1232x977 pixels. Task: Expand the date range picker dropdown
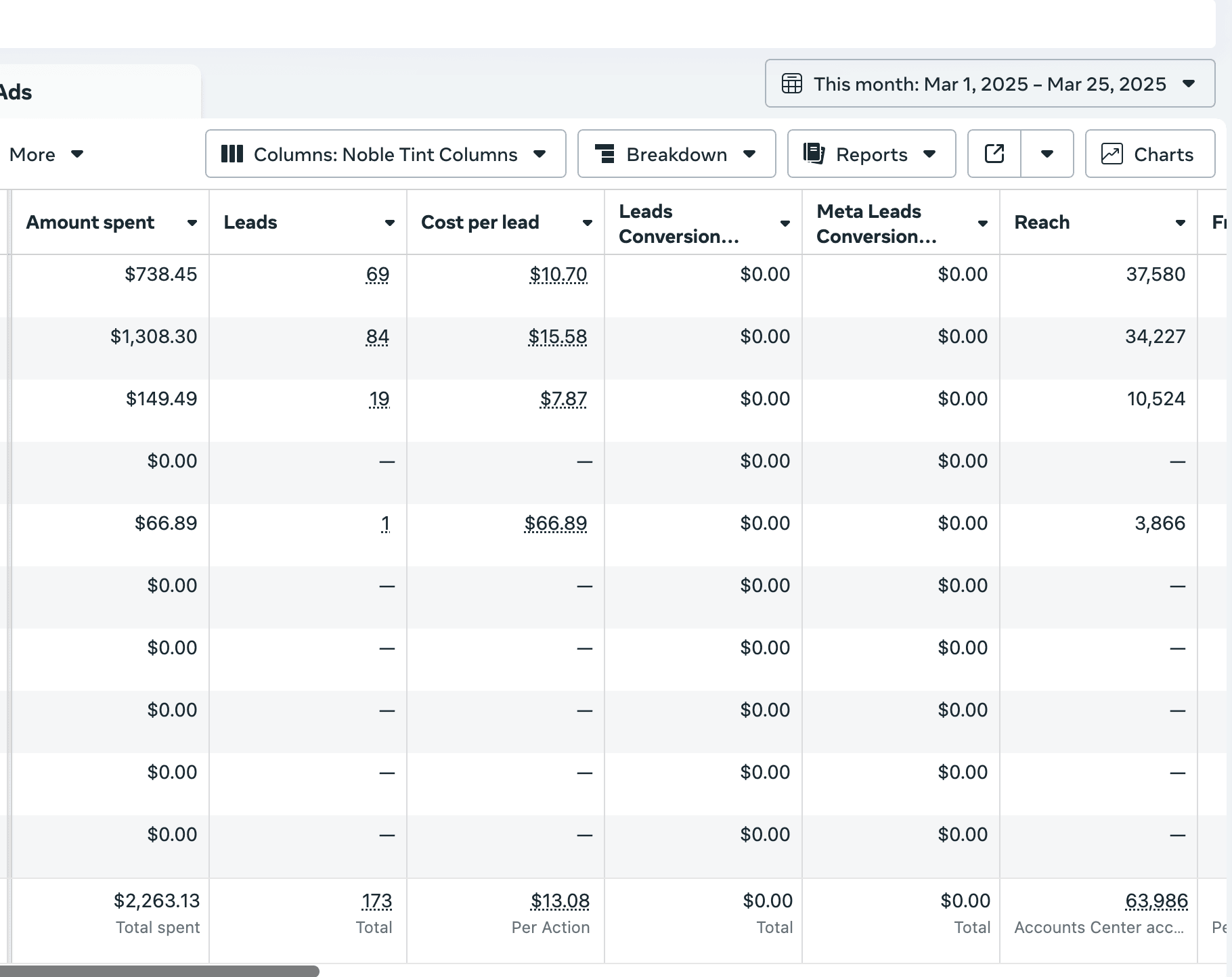coord(1188,84)
